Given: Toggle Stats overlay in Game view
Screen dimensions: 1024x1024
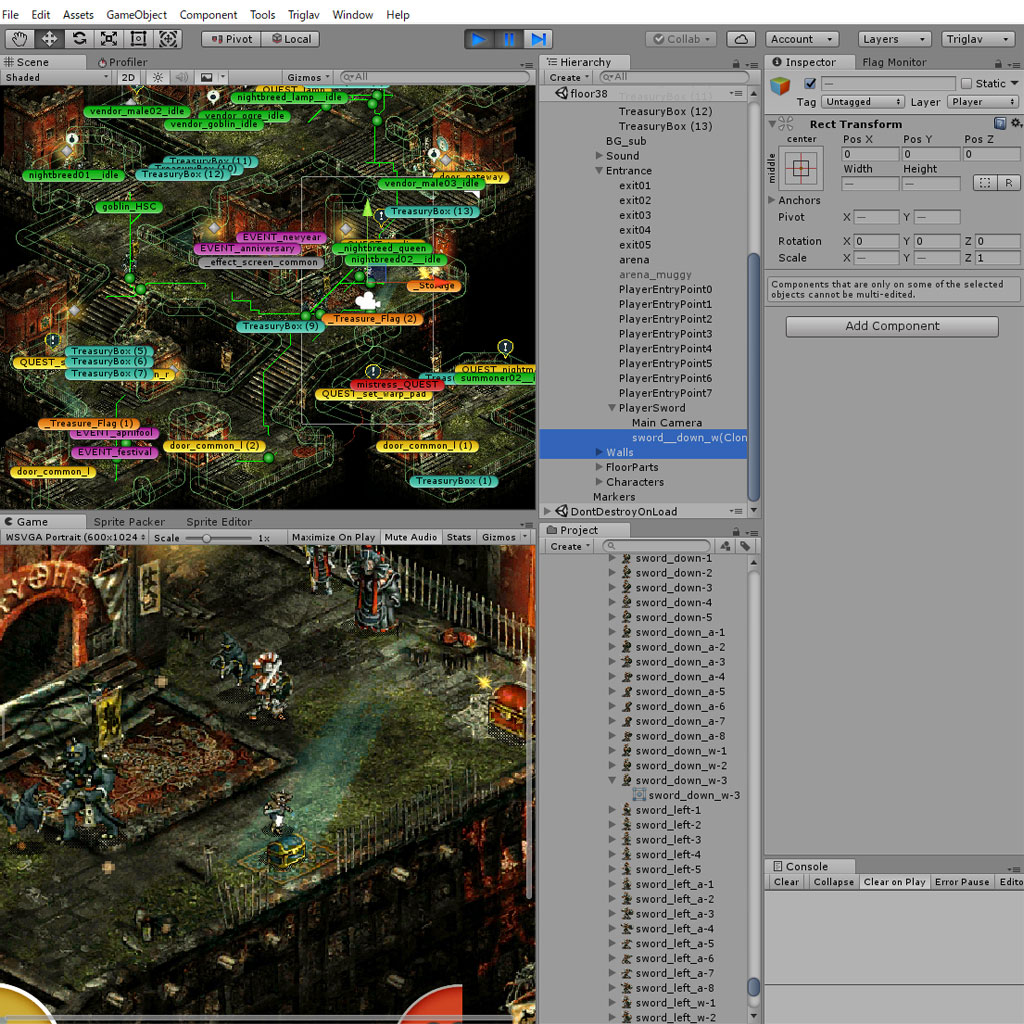Looking at the screenshot, I should [458, 537].
